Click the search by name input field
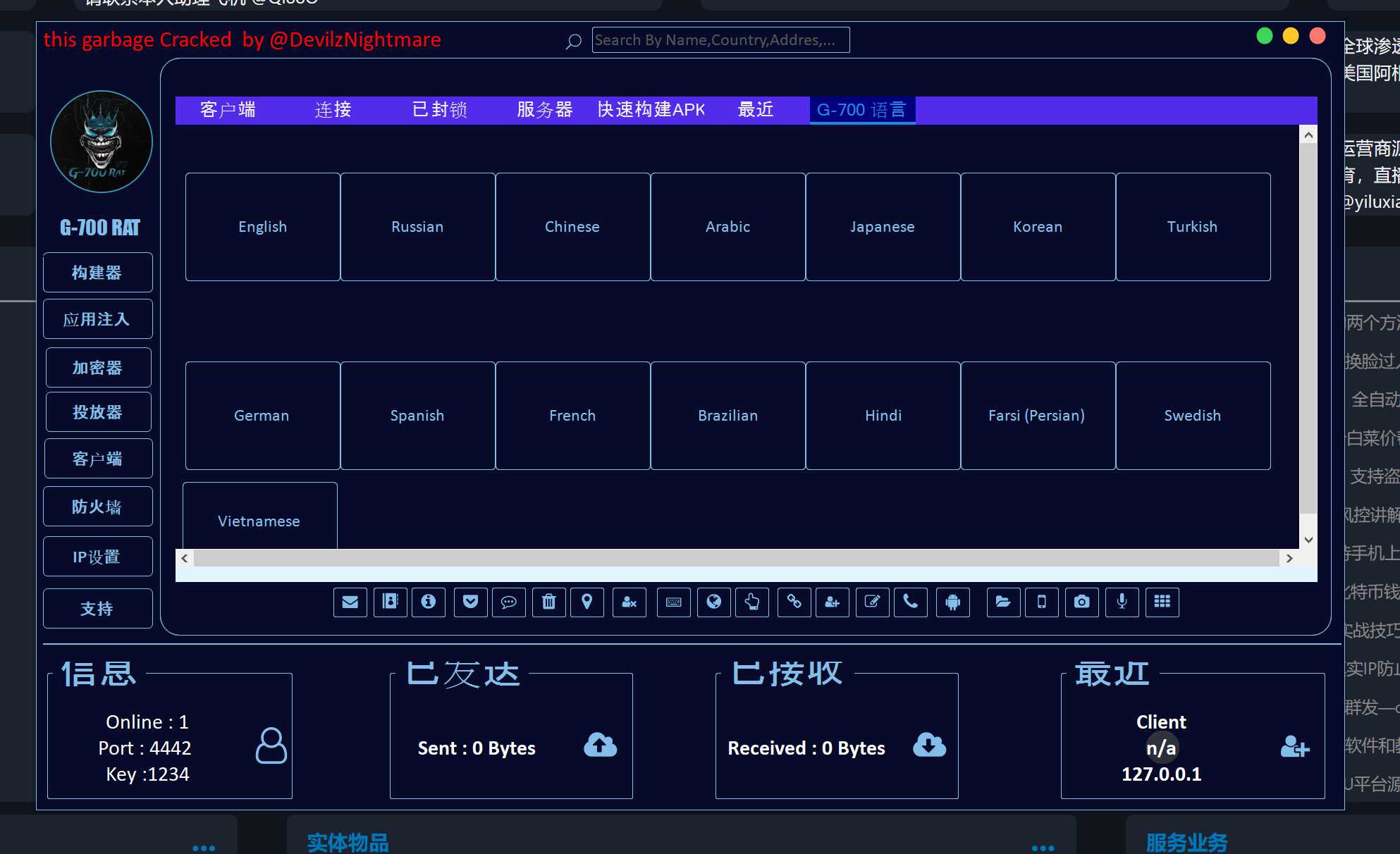The height and width of the screenshot is (854, 1400). (x=720, y=40)
